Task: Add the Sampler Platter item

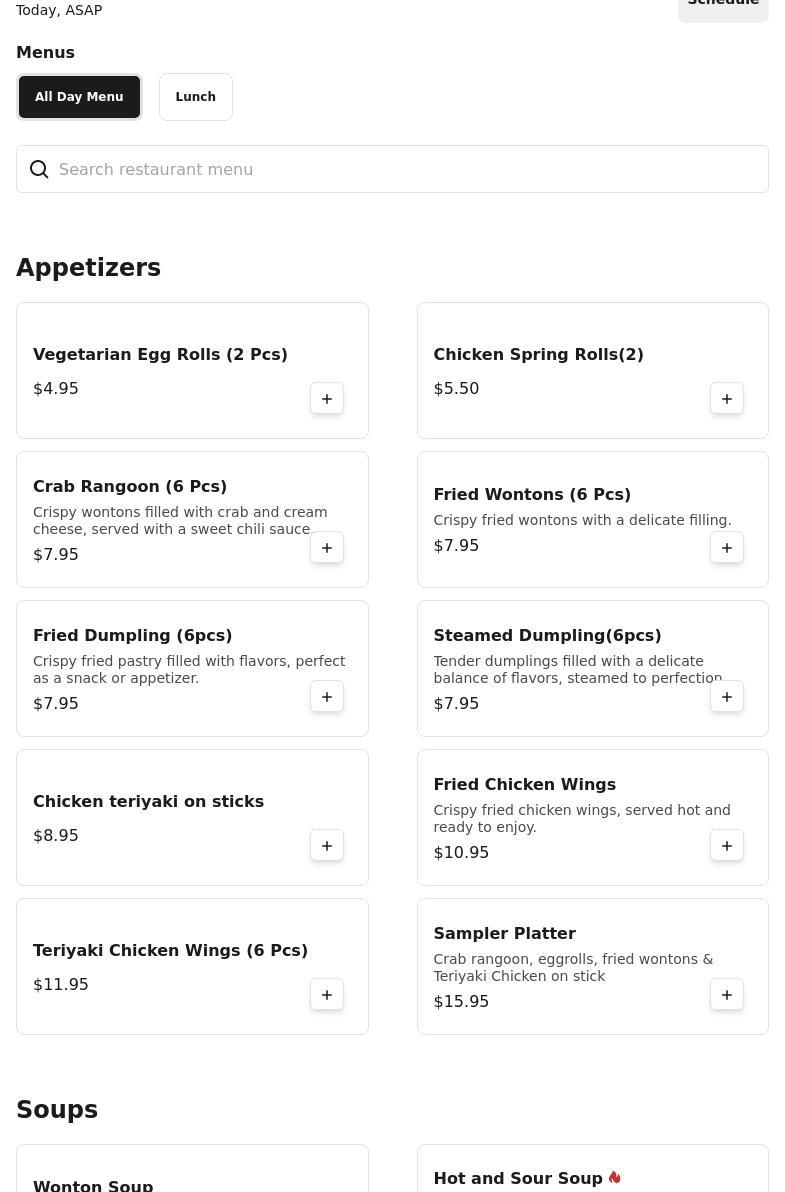Action: pos(727,995)
